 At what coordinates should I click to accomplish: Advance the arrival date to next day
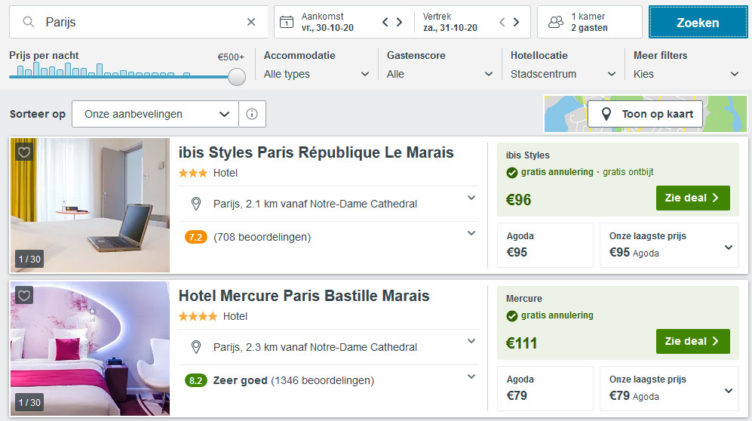(400, 22)
